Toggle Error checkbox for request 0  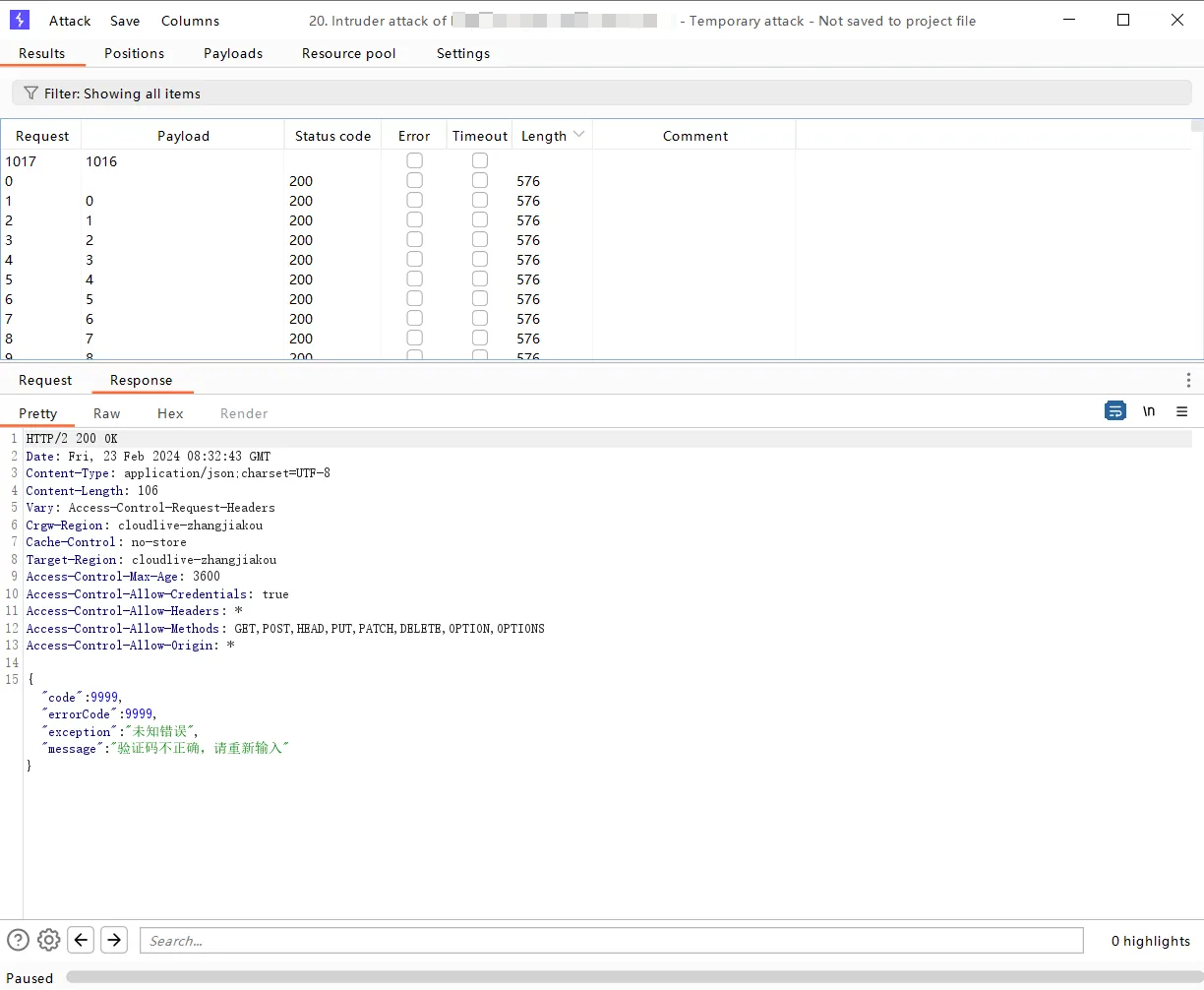point(414,181)
